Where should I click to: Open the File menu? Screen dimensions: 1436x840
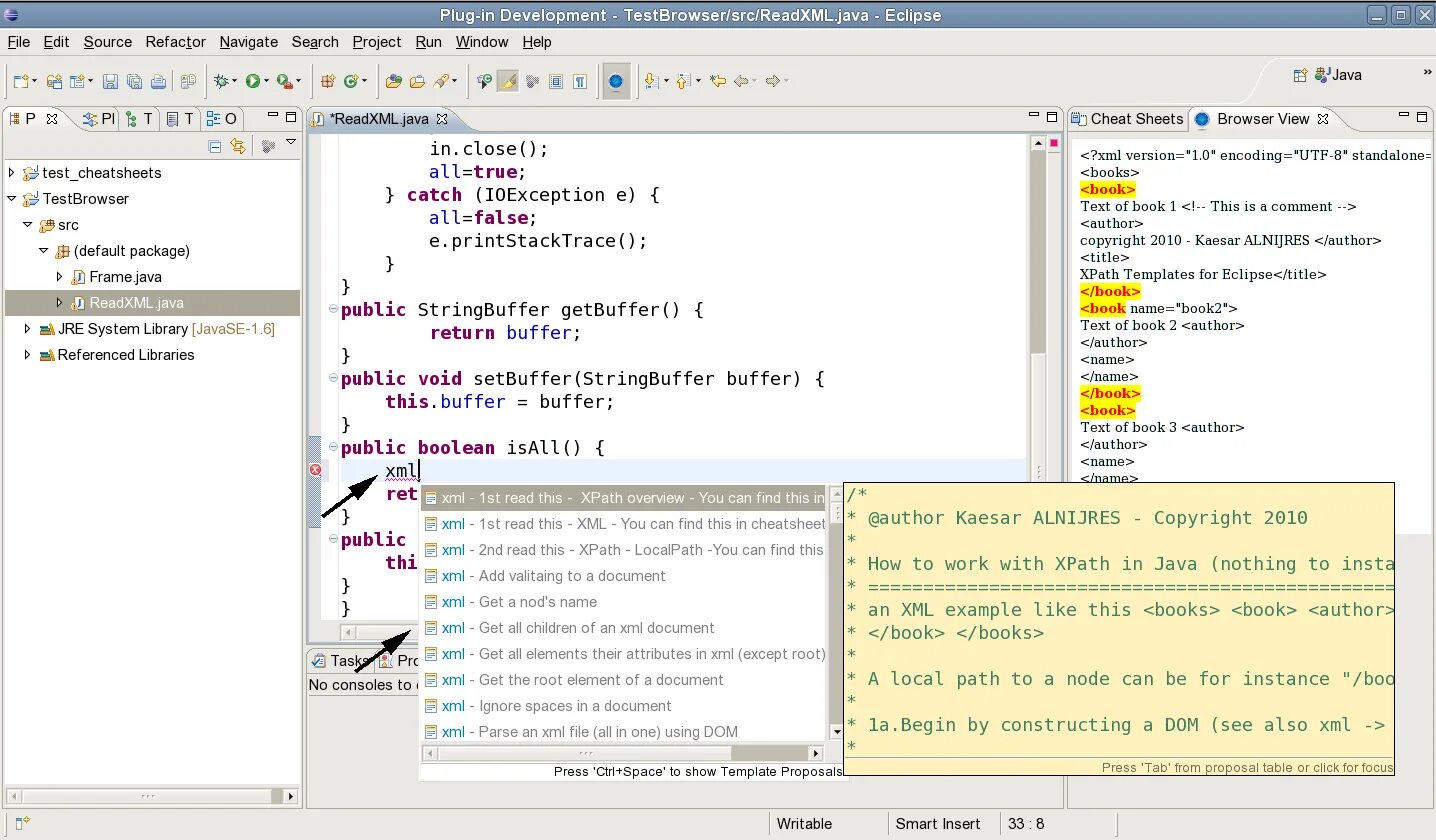19,42
